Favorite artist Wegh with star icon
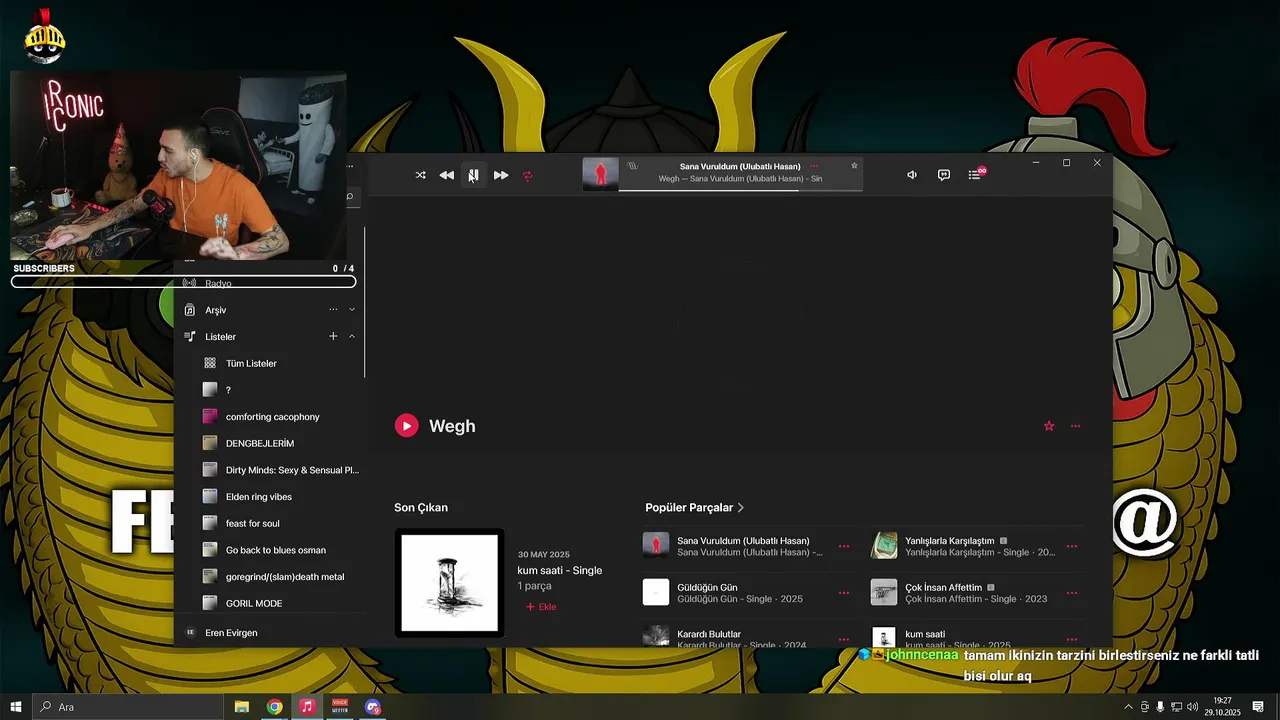 1049,426
